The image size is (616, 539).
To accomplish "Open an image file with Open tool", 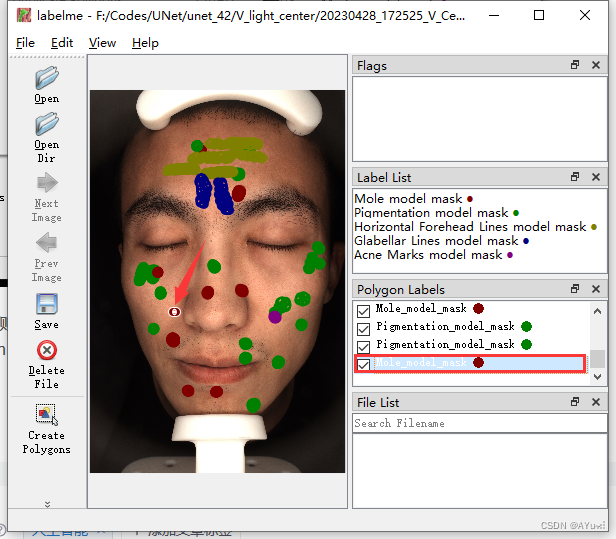I will point(47,85).
